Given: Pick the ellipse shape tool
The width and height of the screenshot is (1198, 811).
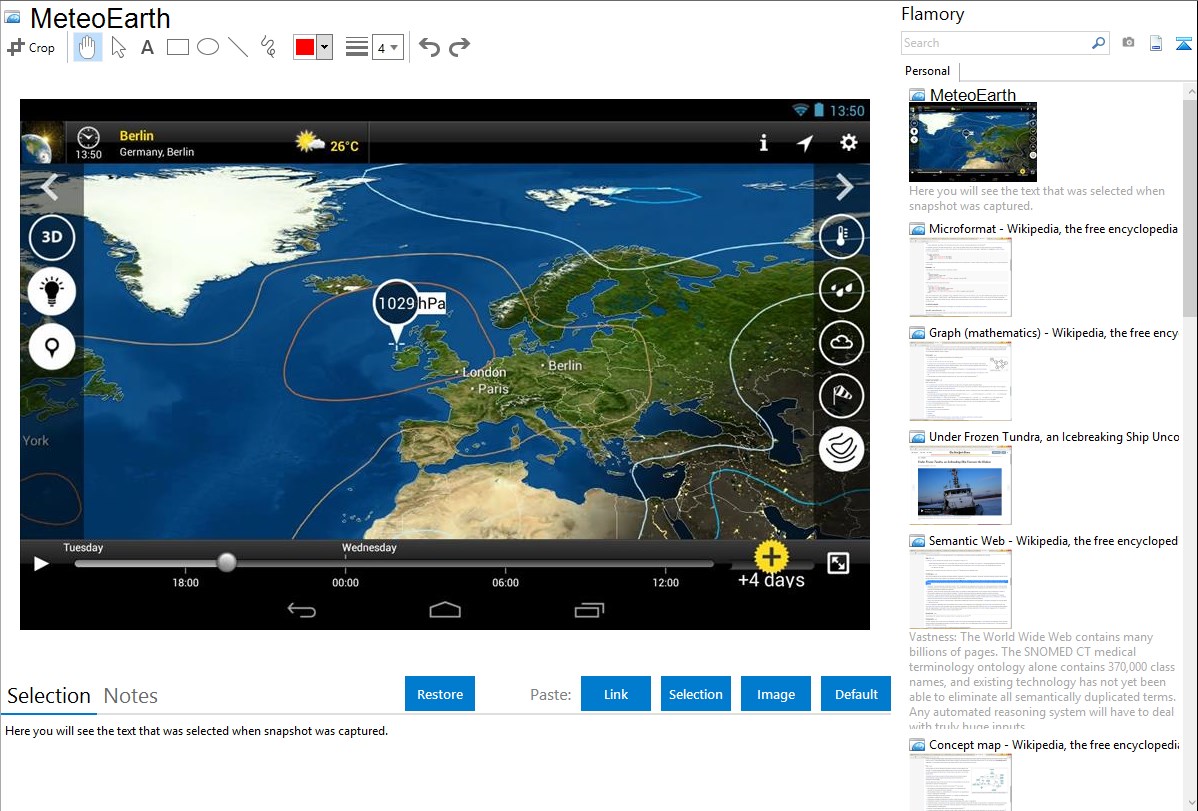Looking at the screenshot, I should [x=208, y=47].
